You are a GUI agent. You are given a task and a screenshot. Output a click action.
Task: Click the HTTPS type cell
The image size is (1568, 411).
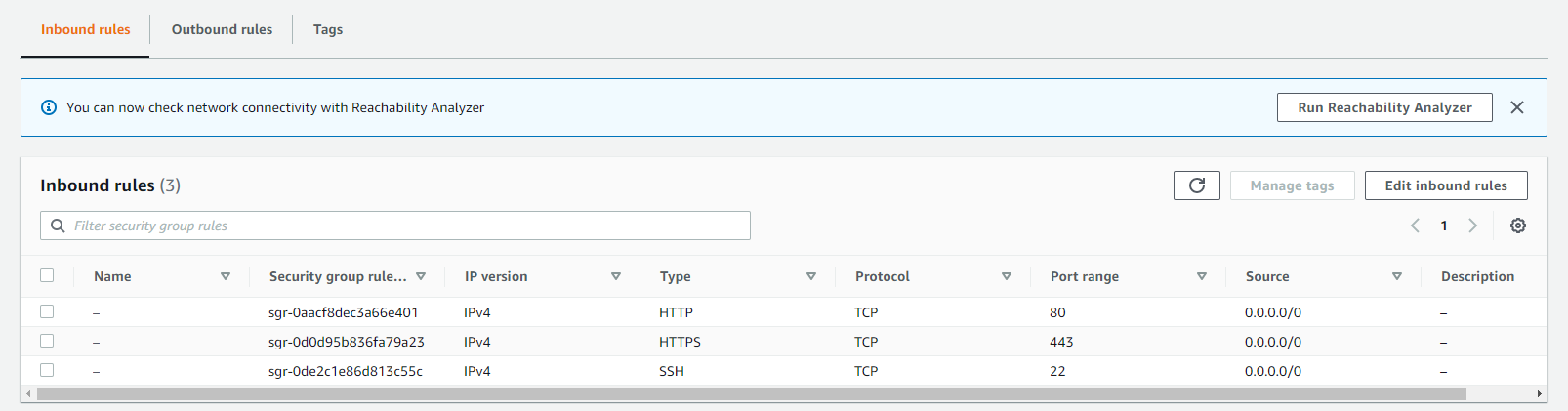pos(680,342)
